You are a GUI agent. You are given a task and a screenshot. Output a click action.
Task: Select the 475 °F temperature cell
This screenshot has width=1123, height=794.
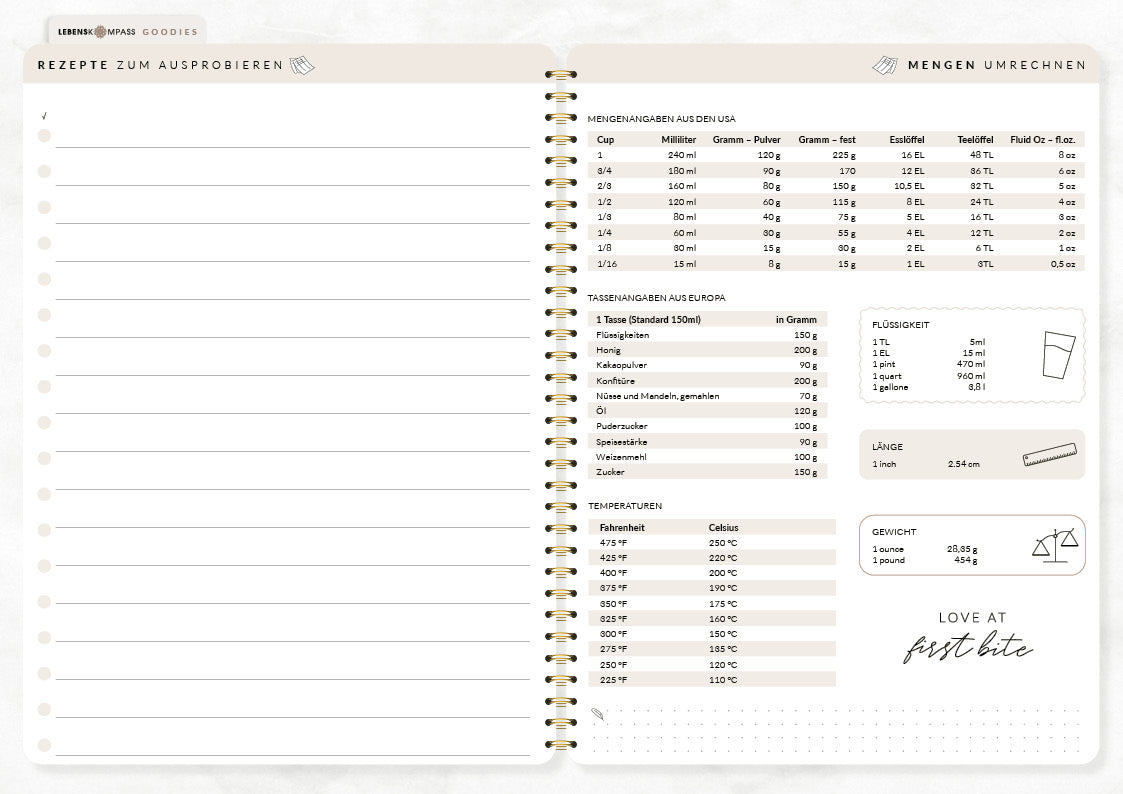click(x=613, y=543)
